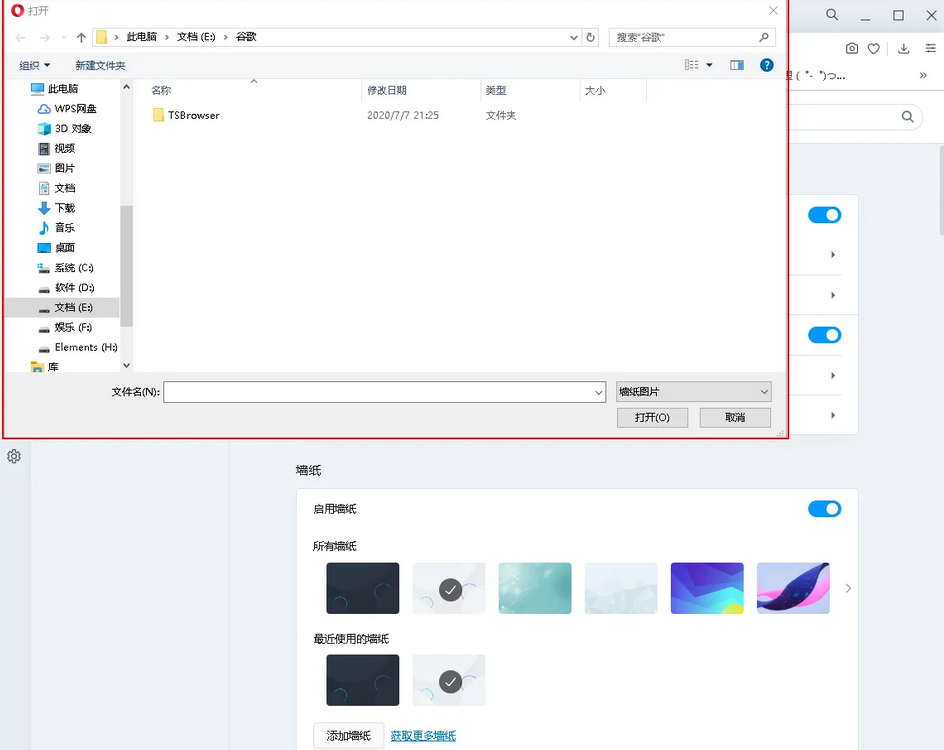The width and height of the screenshot is (944, 750).
Task: Open the 获取更多墙纸 link
Action: [423, 735]
